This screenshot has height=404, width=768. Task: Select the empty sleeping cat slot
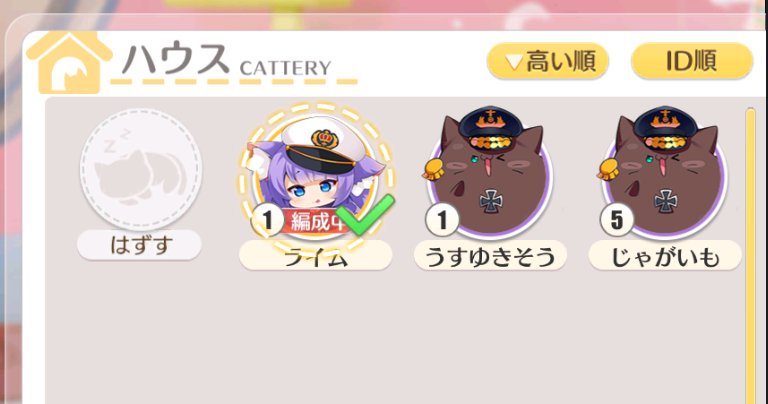(141, 169)
